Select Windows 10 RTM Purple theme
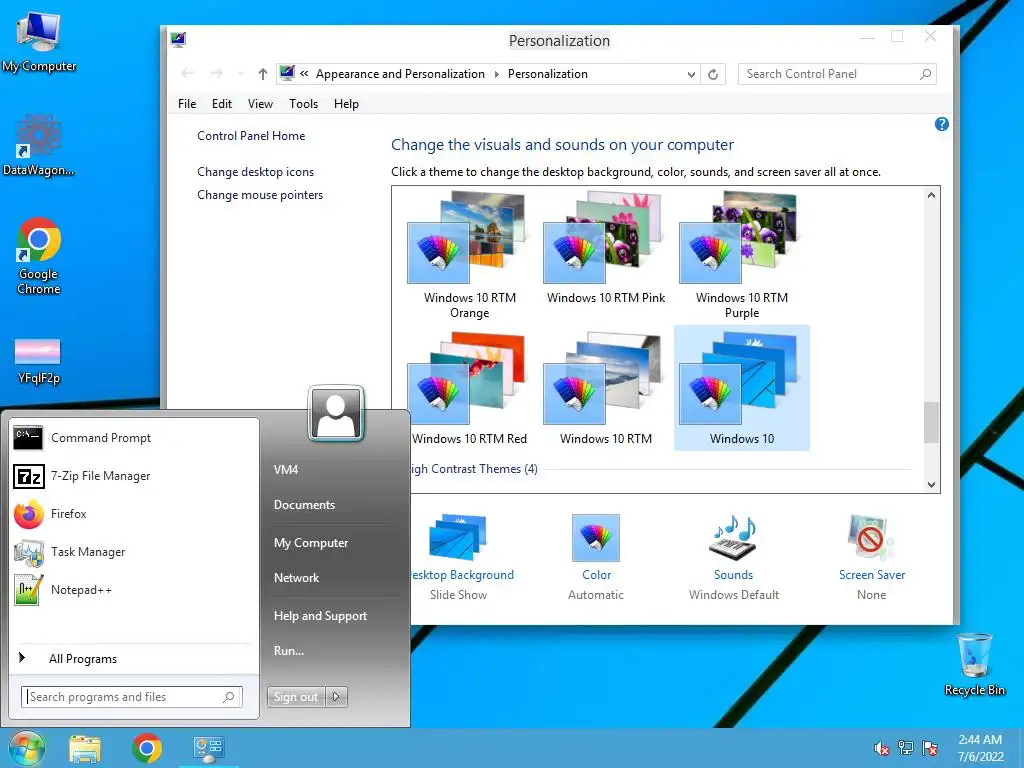 pyautogui.click(x=741, y=255)
